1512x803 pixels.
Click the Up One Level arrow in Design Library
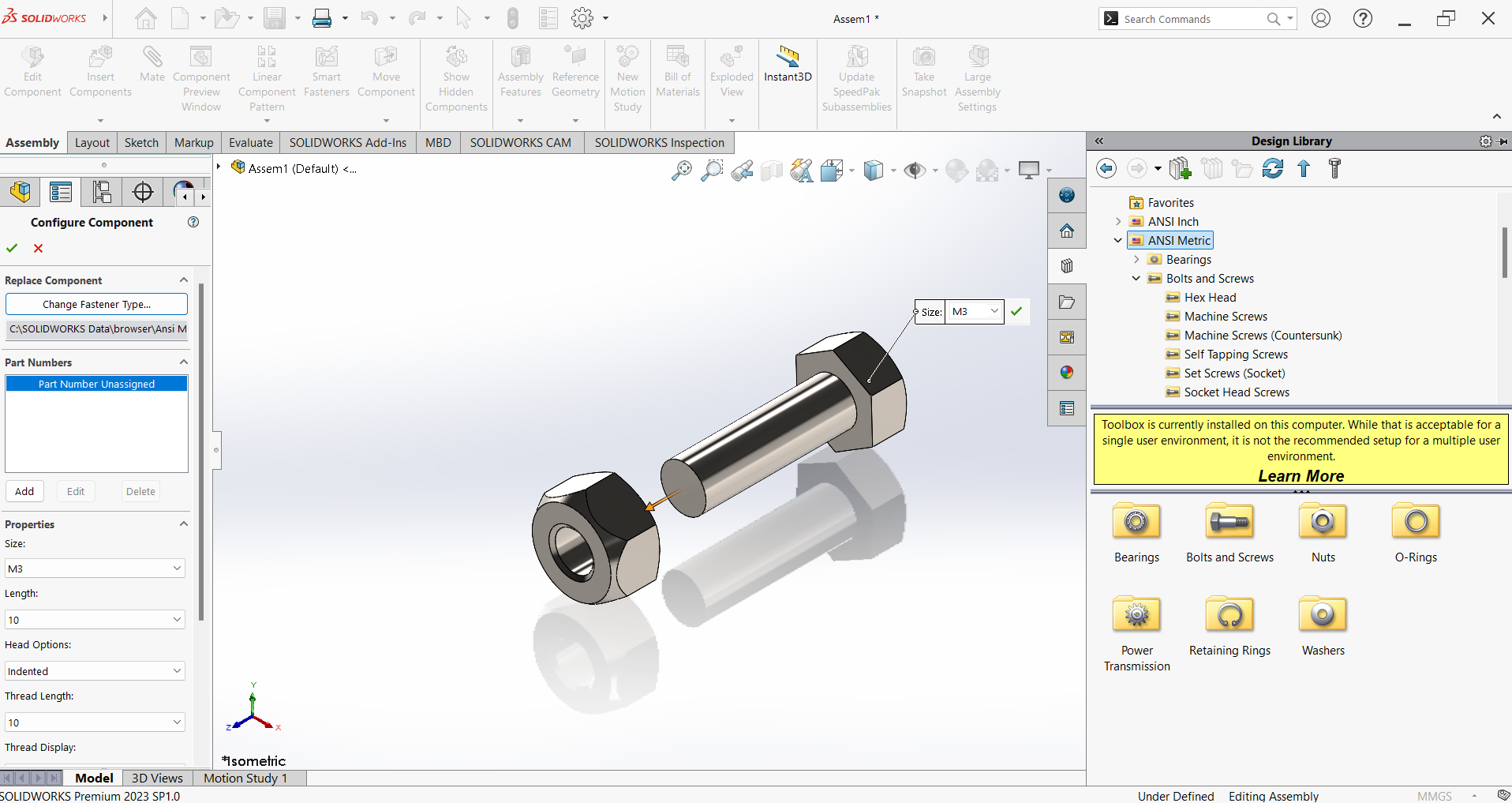[1304, 168]
